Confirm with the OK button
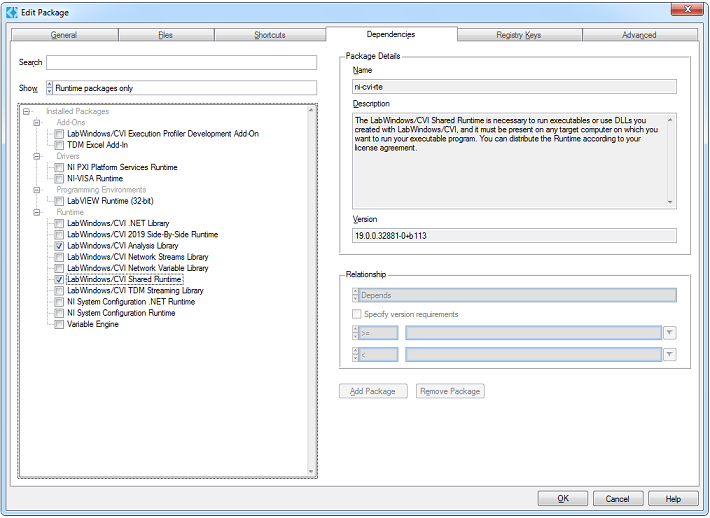The image size is (710, 518). 563,499
